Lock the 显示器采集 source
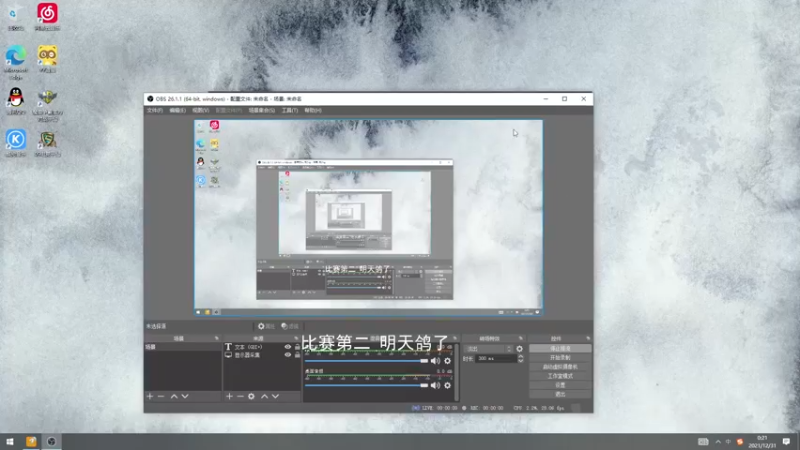Viewport: 800px width, 450px height. coord(297,355)
